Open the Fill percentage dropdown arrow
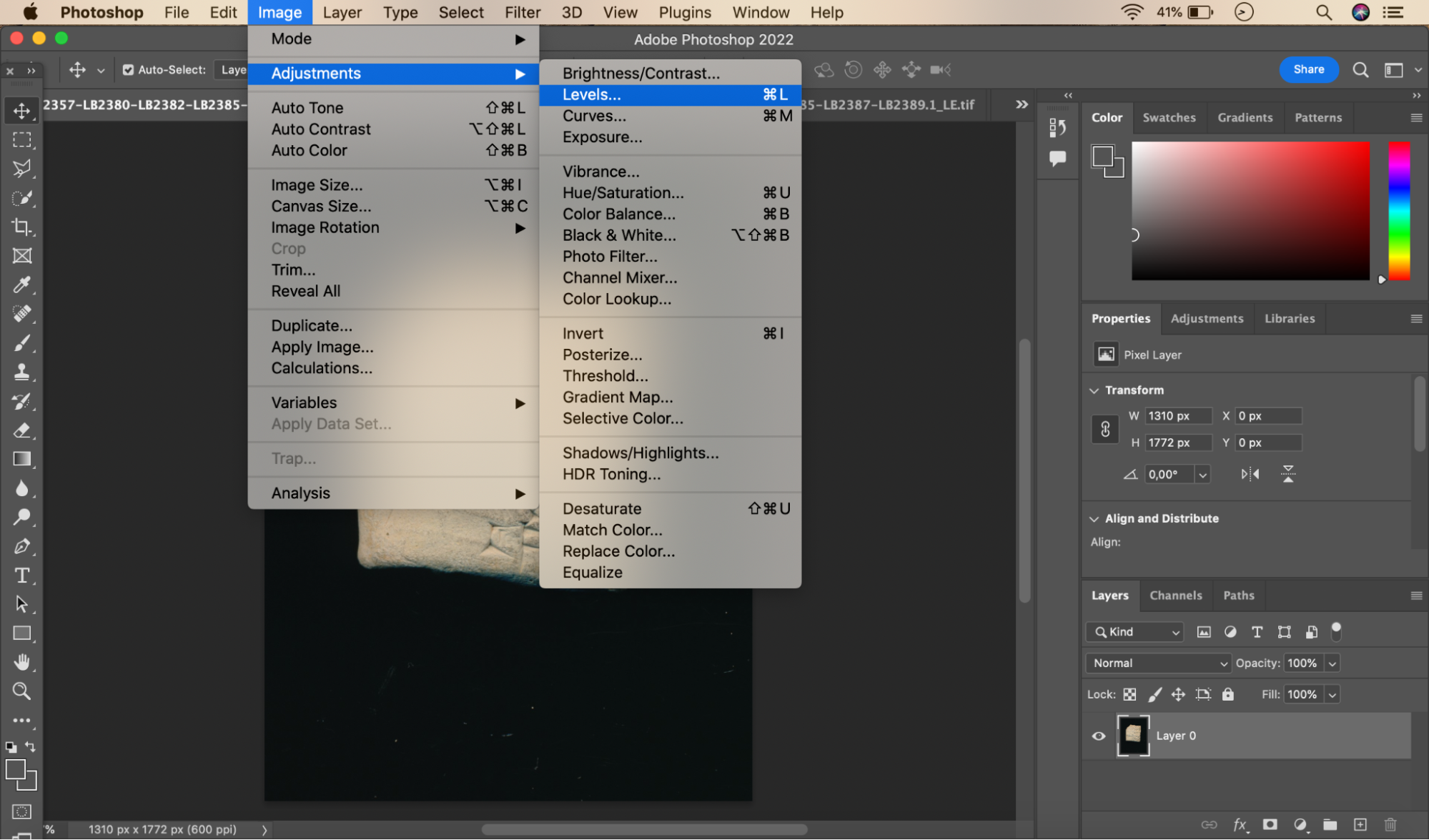 point(1332,694)
